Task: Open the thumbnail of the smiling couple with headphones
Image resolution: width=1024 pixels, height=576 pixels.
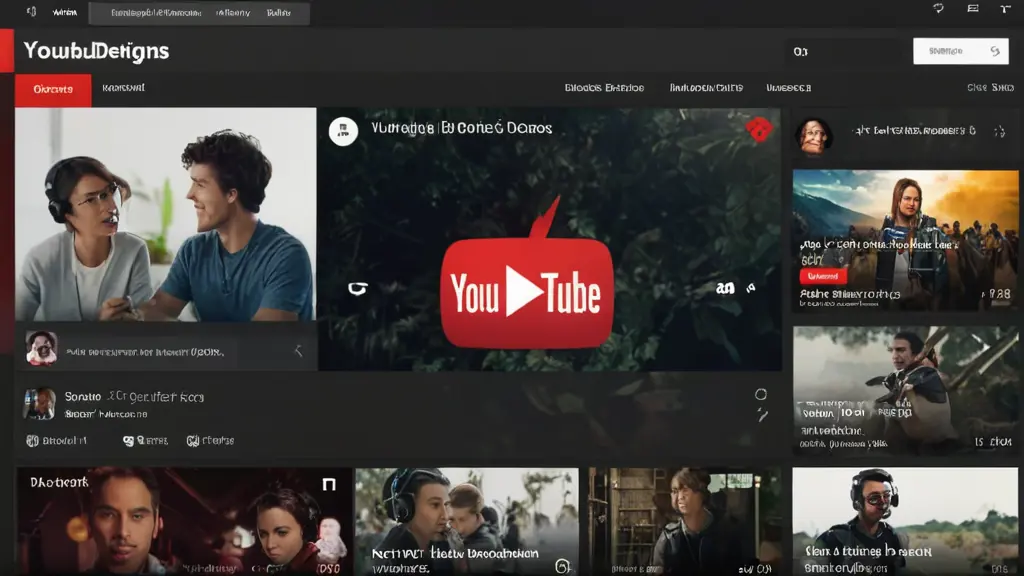Action: [165, 214]
